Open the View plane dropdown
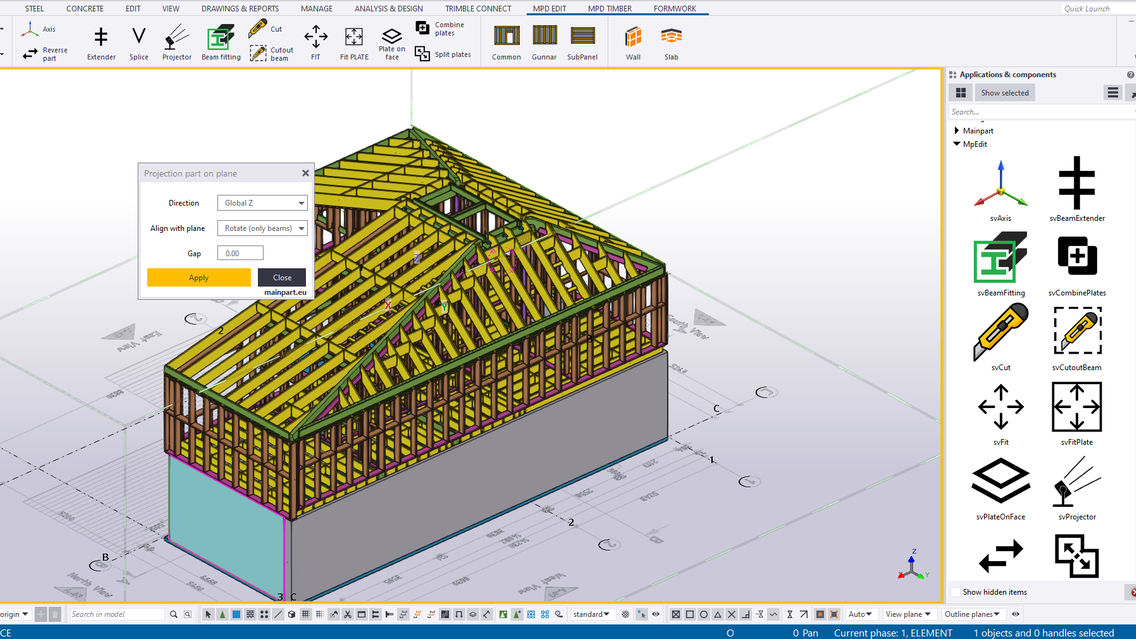Viewport: 1136px width, 639px height. point(908,614)
